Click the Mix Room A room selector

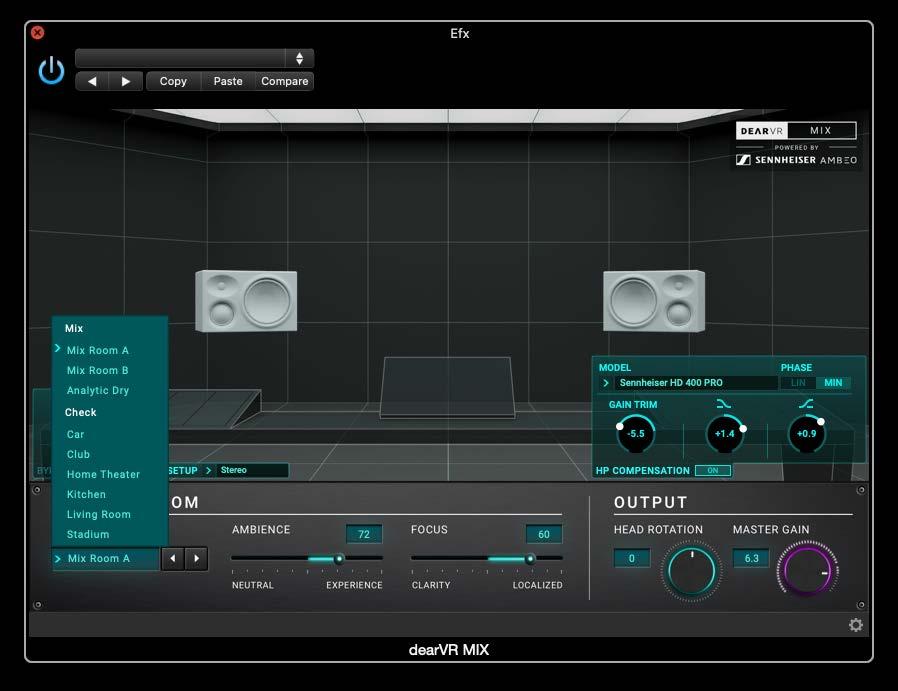pos(105,558)
